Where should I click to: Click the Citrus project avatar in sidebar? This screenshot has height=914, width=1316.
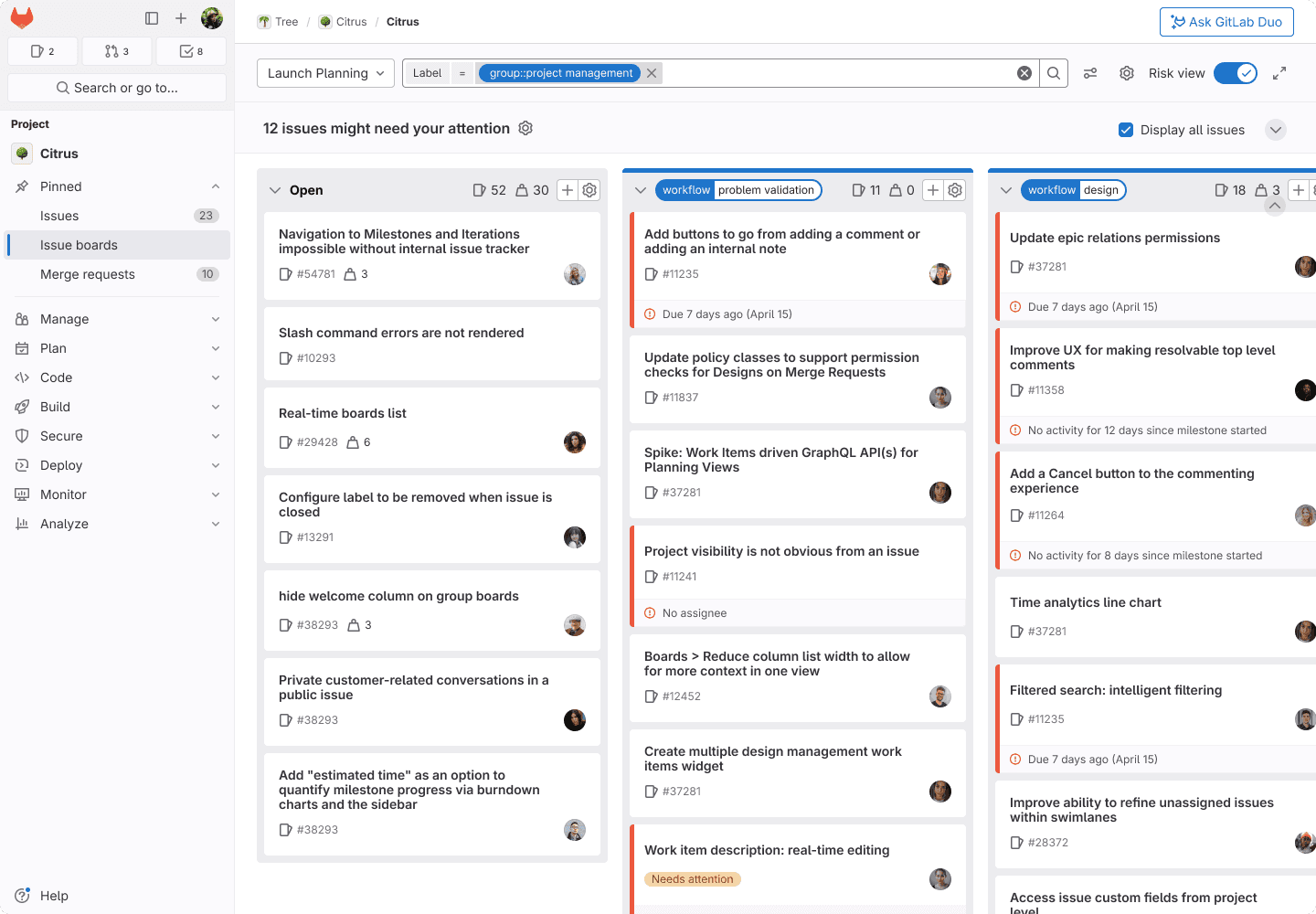click(22, 154)
